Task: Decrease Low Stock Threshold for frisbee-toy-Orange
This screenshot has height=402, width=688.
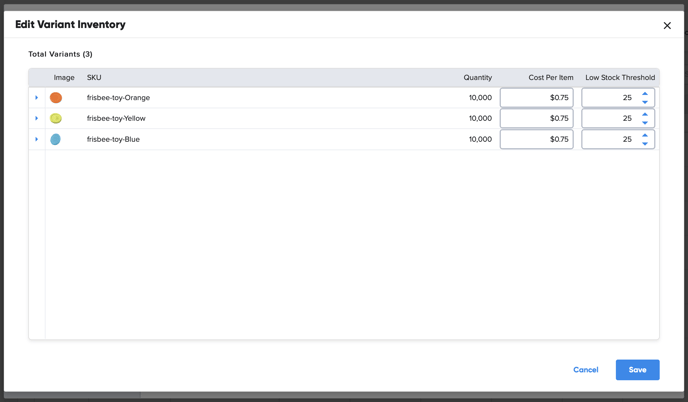Action: tap(645, 102)
